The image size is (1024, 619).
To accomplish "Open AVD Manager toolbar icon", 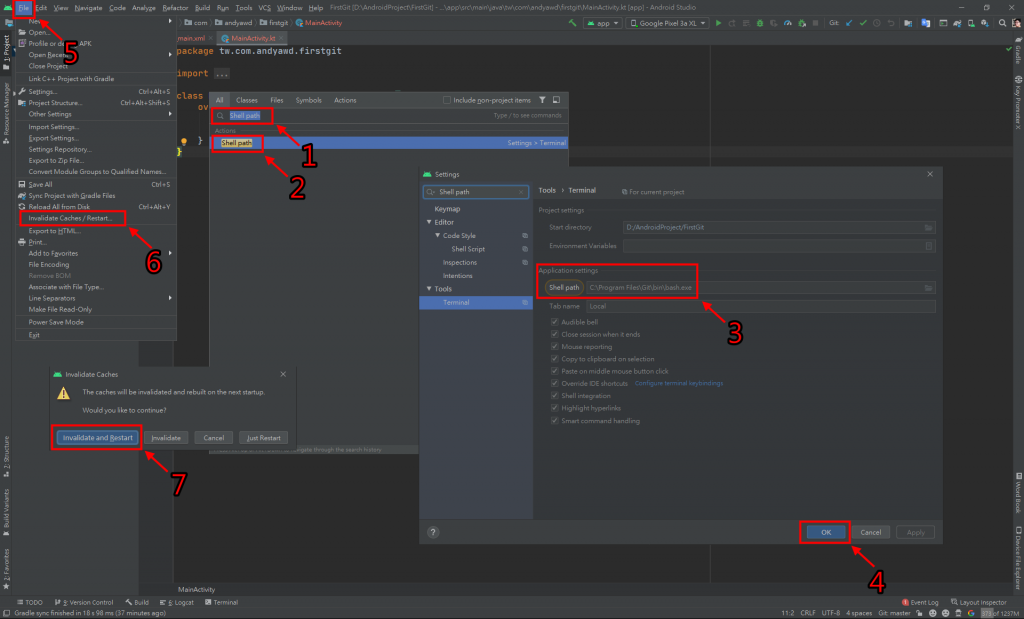I will [971, 23].
